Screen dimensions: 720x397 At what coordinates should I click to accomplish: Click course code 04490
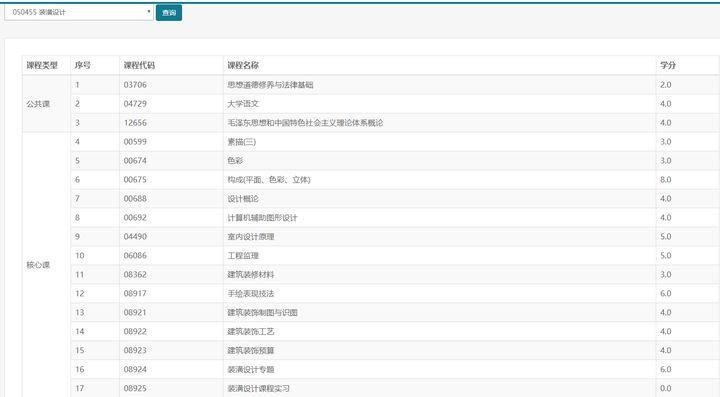point(135,236)
